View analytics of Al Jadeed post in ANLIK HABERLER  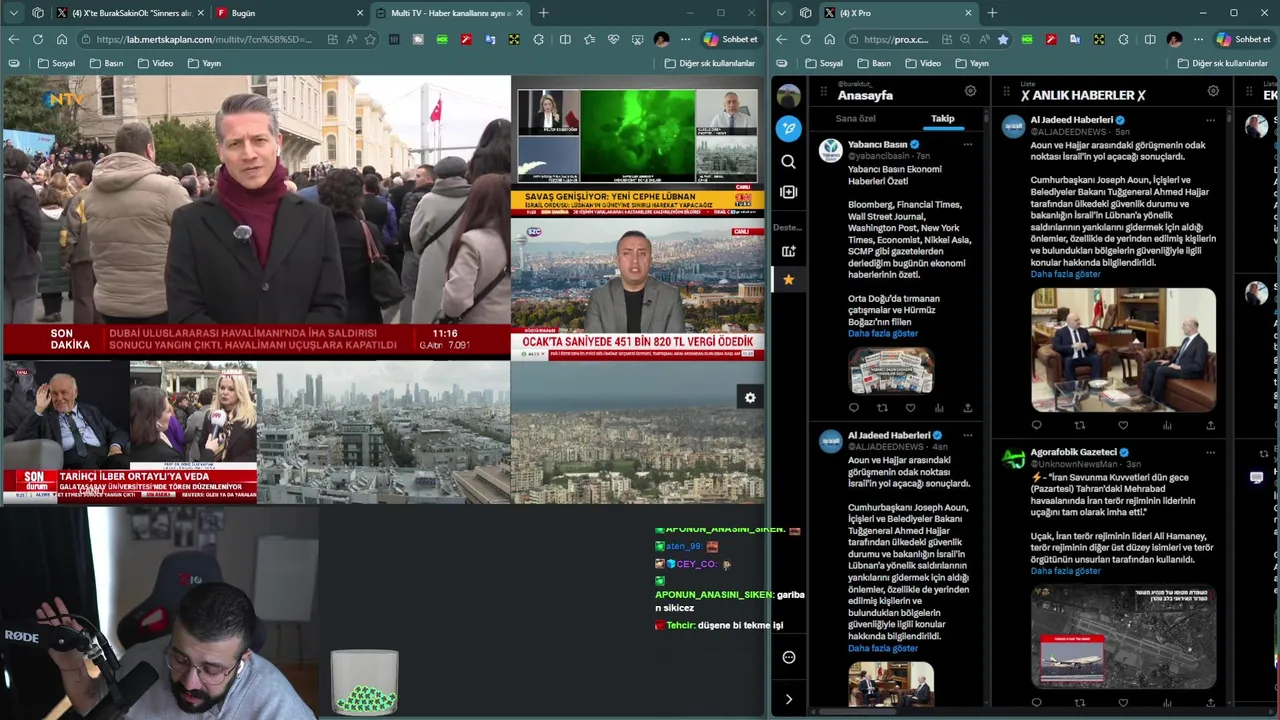pyautogui.click(x=1167, y=425)
